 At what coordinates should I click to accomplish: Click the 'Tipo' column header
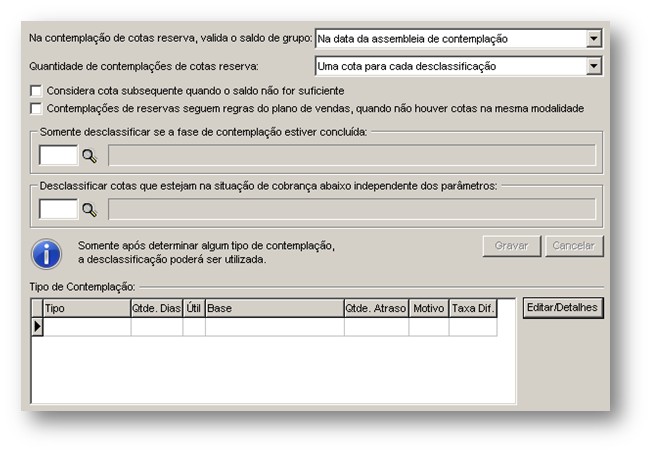87,308
